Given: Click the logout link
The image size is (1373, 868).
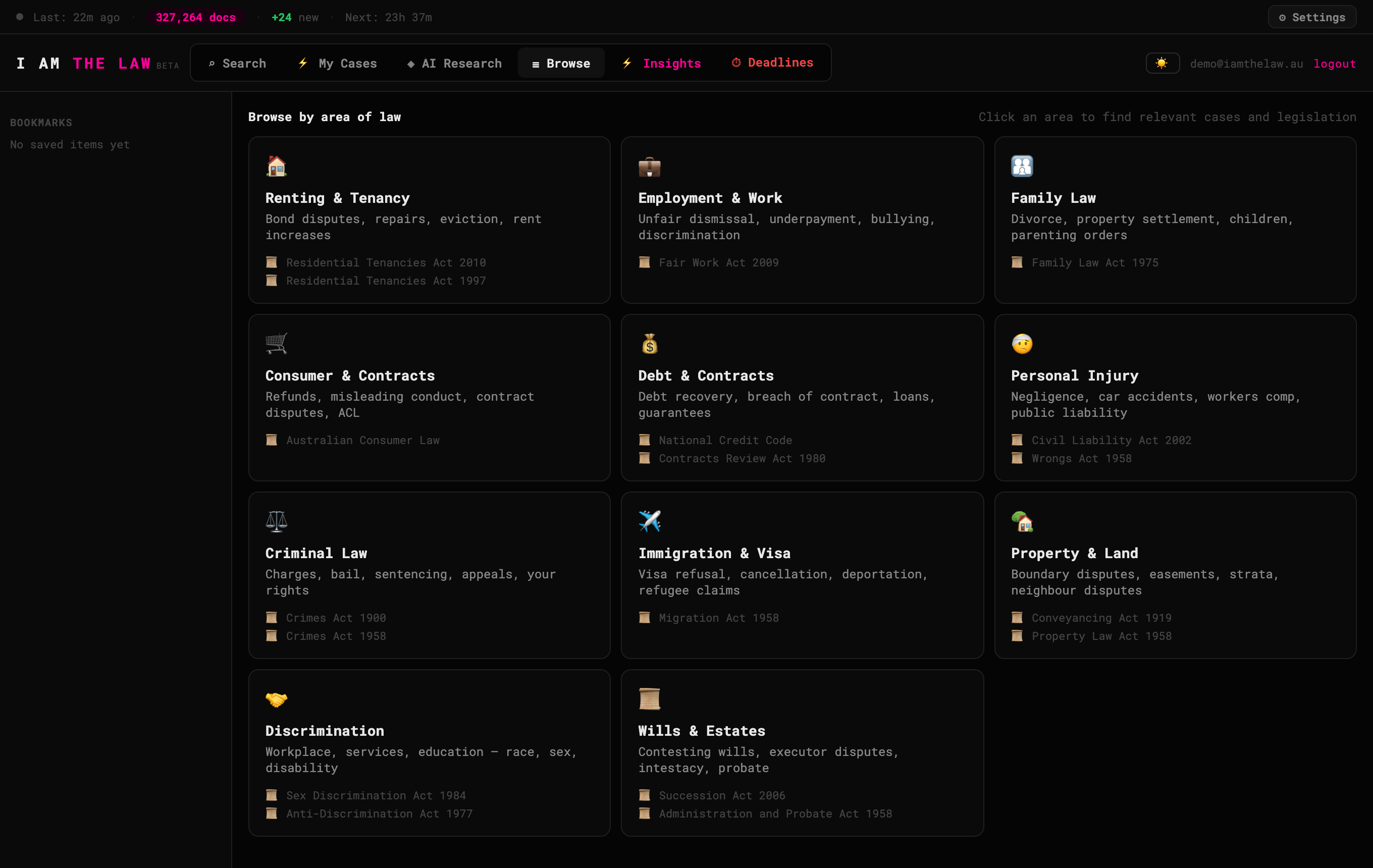Looking at the screenshot, I should point(1335,64).
